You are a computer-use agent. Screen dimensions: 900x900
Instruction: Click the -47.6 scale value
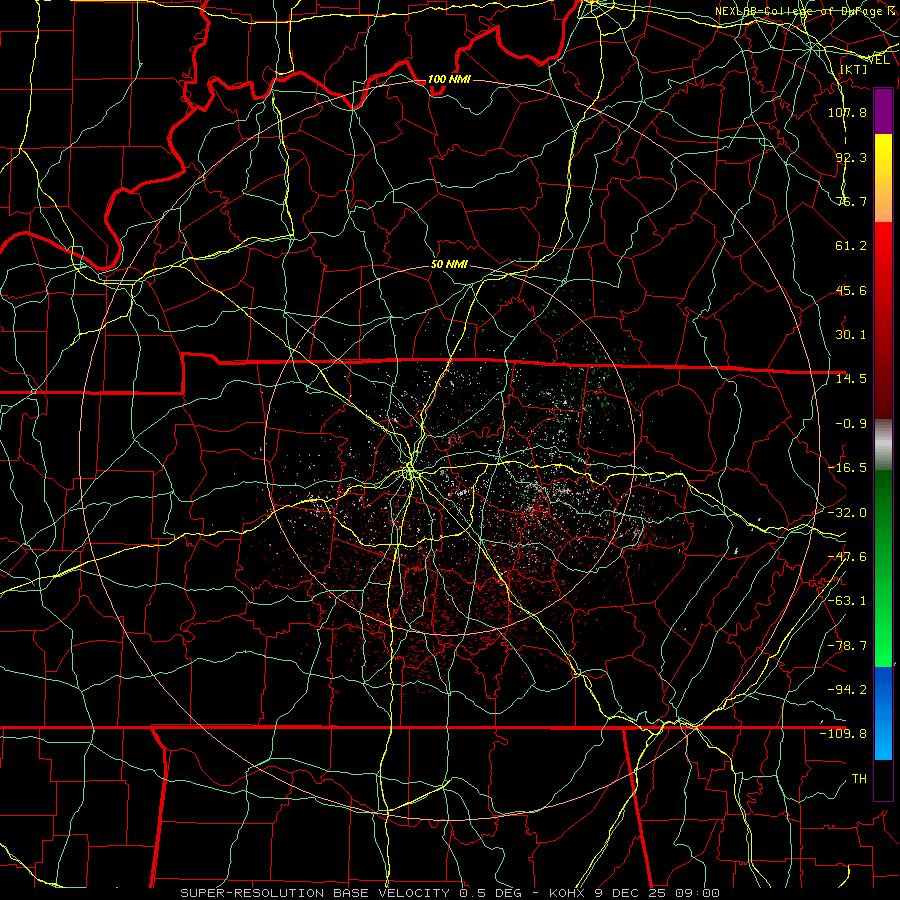[847, 557]
